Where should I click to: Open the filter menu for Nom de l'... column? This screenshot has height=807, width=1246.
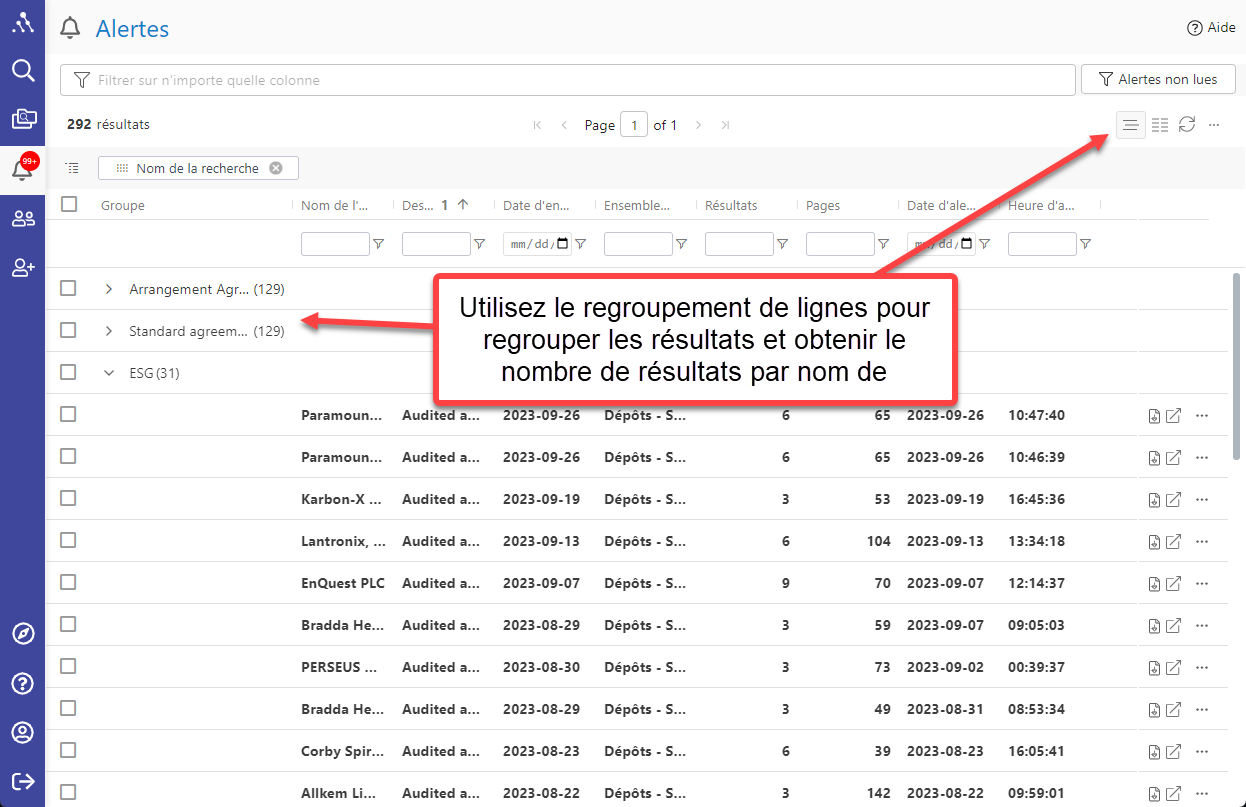click(378, 244)
